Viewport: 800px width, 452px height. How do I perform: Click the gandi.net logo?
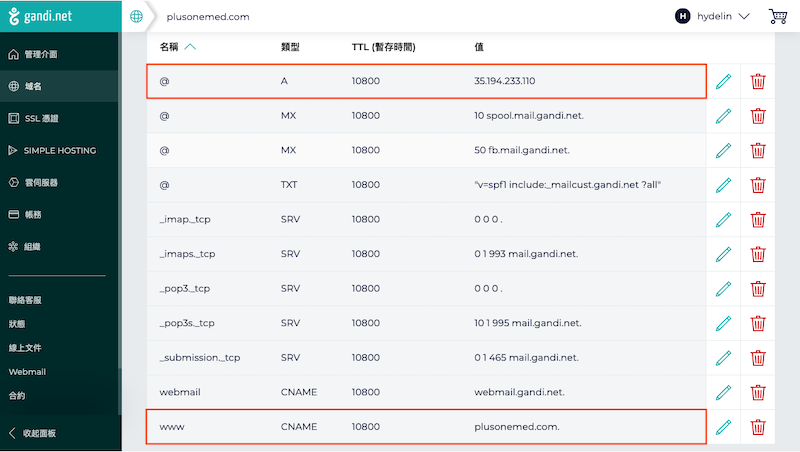tap(40, 16)
